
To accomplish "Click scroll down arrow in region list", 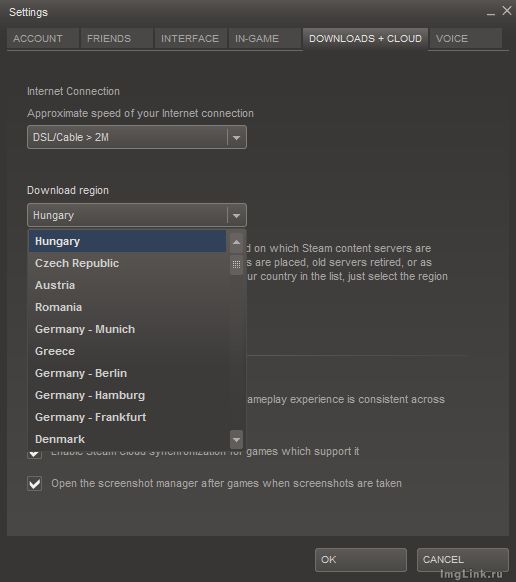I will coord(236,440).
